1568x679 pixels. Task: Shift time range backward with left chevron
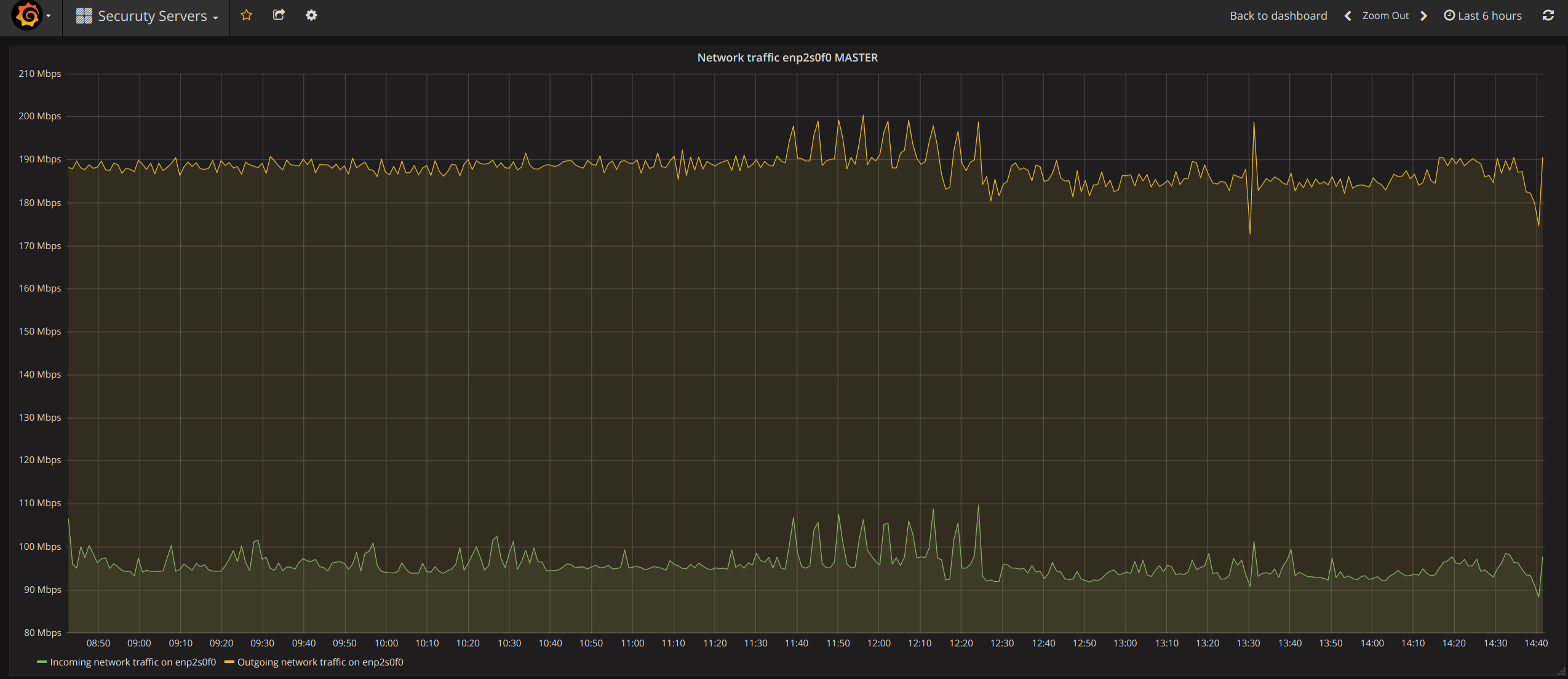[x=1348, y=16]
